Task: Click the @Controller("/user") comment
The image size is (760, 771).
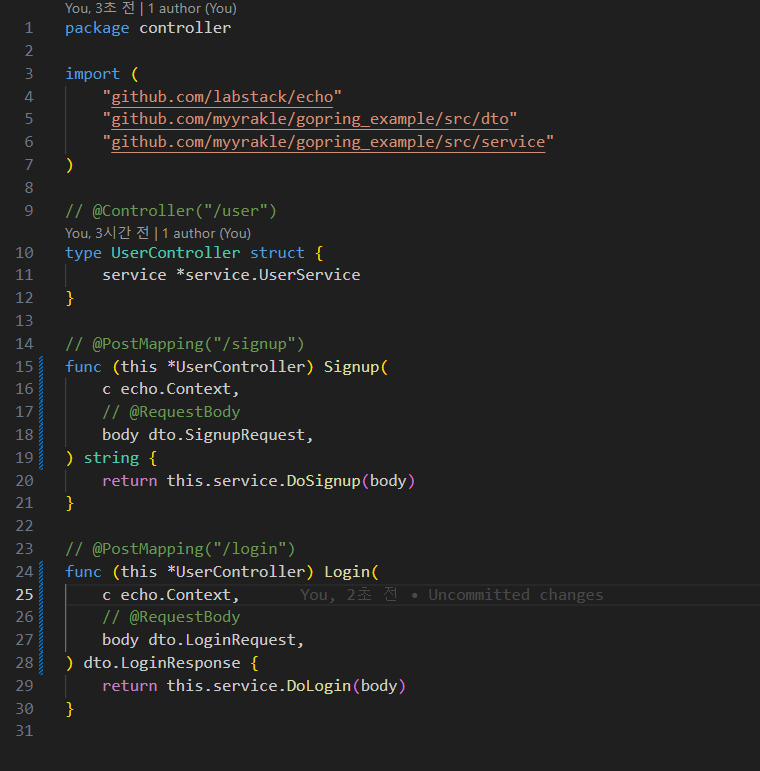Action: [170, 210]
